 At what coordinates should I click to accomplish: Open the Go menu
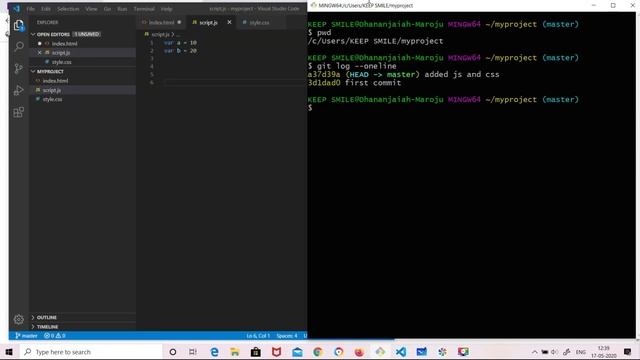coord(107,9)
